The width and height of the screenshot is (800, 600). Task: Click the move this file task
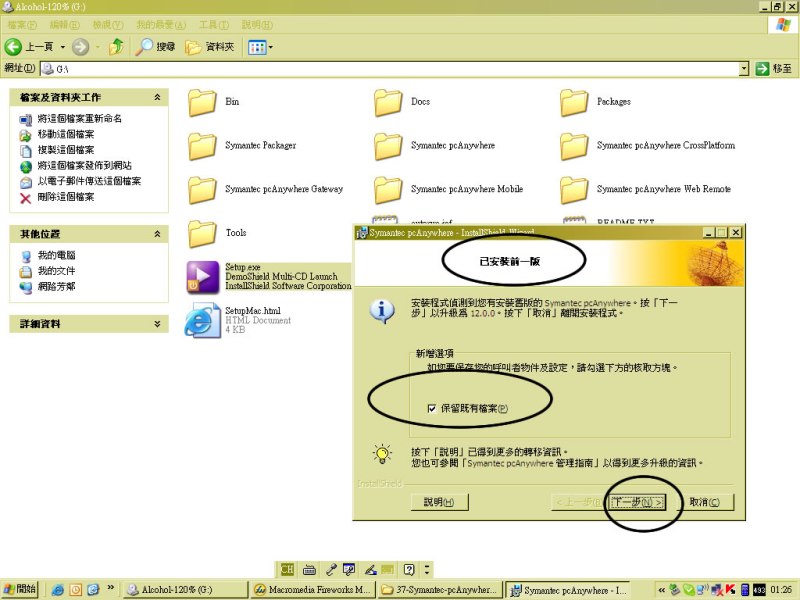pyautogui.click(x=66, y=135)
